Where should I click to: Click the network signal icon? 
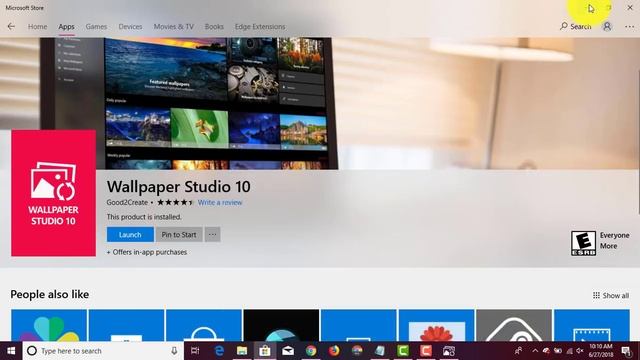pos(569,351)
